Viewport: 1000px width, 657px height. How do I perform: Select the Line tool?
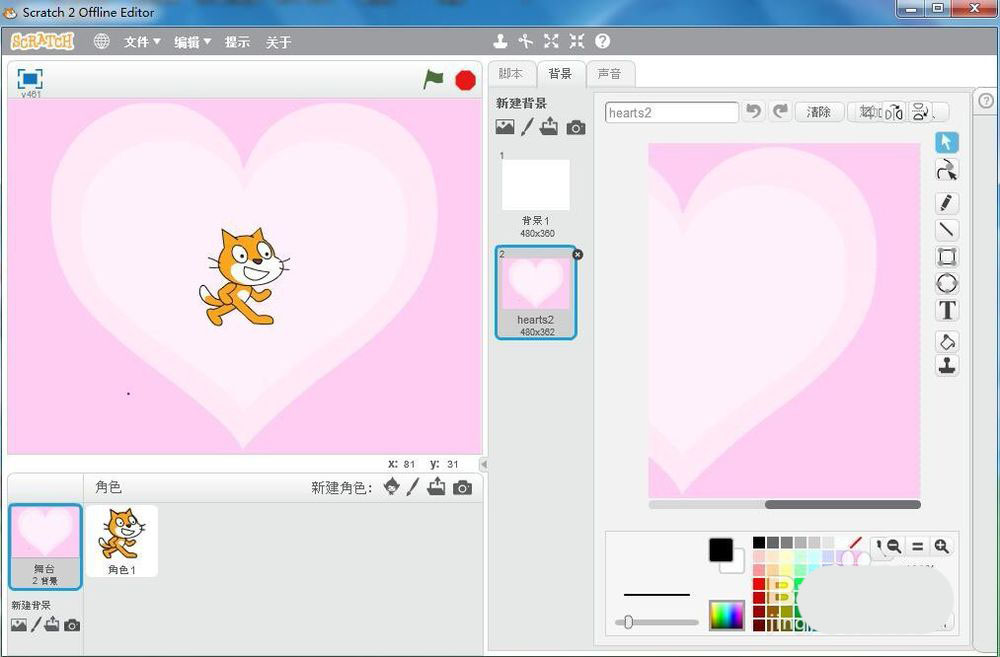pyautogui.click(x=946, y=230)
